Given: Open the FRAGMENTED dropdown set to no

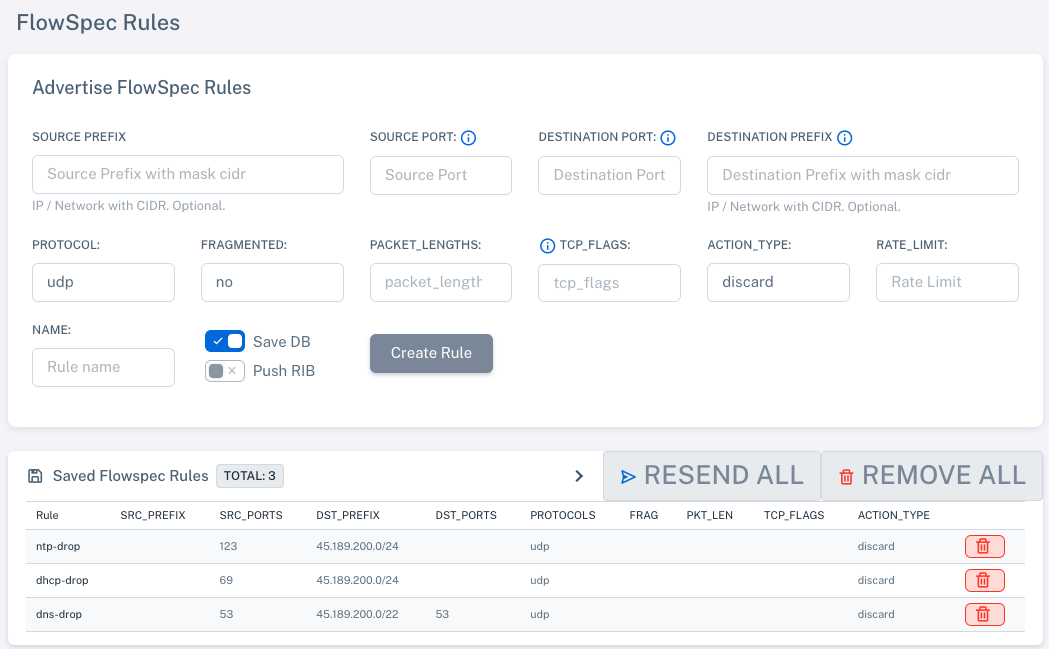Looking at the screenshot, I should (272, 282).
